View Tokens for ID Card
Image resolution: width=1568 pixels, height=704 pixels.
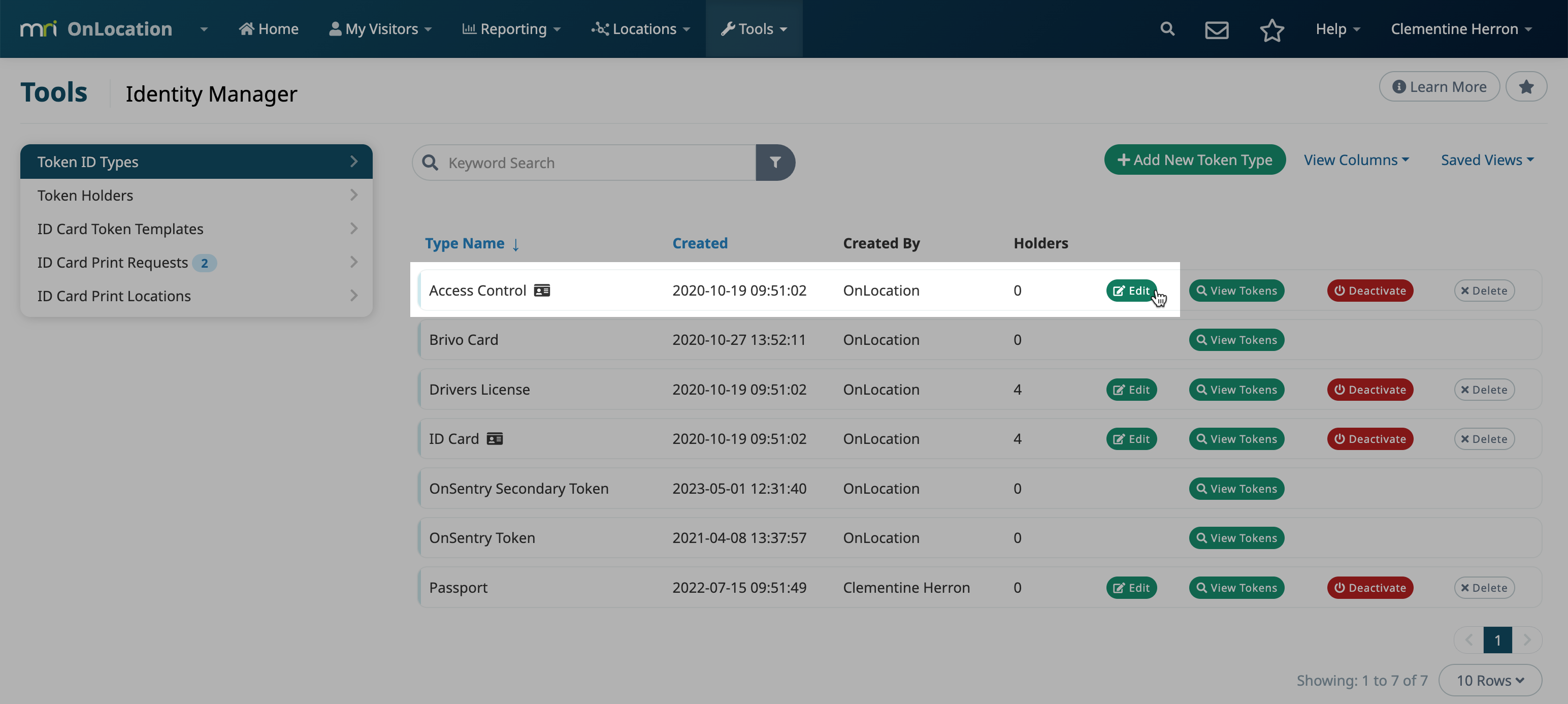pos(1236,438)
